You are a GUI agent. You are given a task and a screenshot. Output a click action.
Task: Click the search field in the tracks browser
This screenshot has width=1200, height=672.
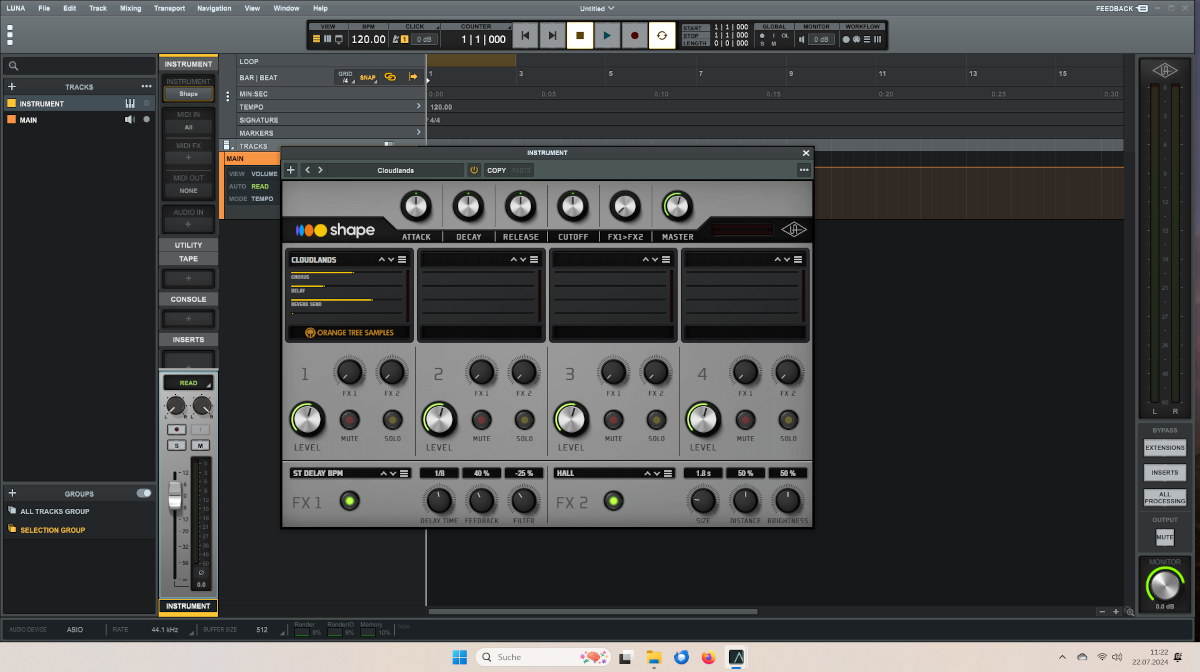coord(79,66)
